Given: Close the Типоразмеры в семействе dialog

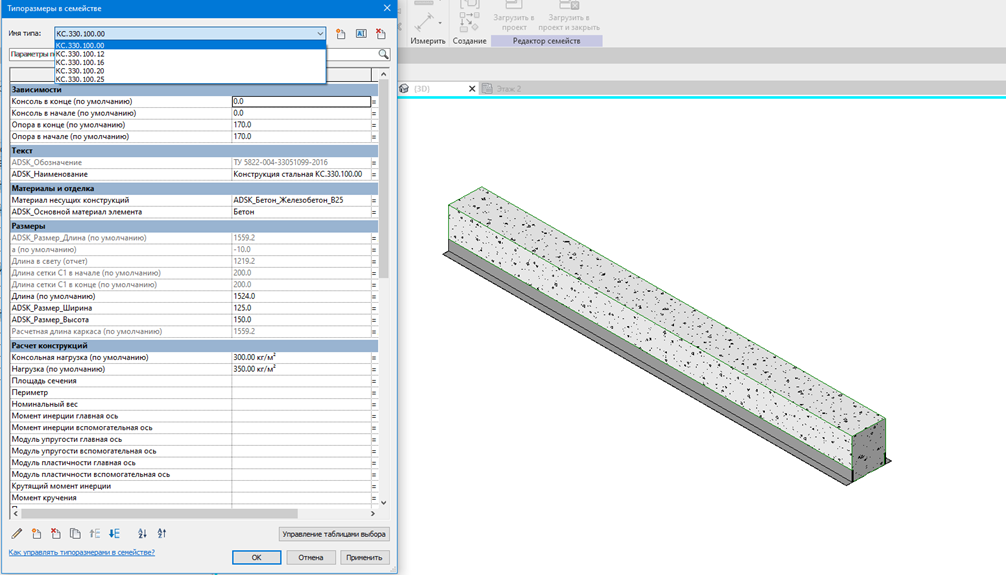Looking at the screenshot, I should [387, 8].
